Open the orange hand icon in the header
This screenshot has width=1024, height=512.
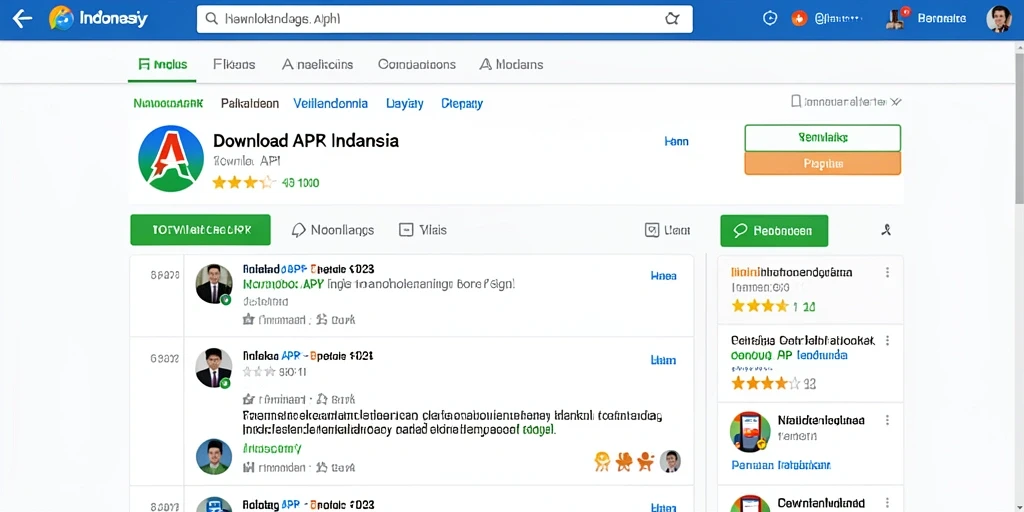pyautogui.click(x=799, y=18)
